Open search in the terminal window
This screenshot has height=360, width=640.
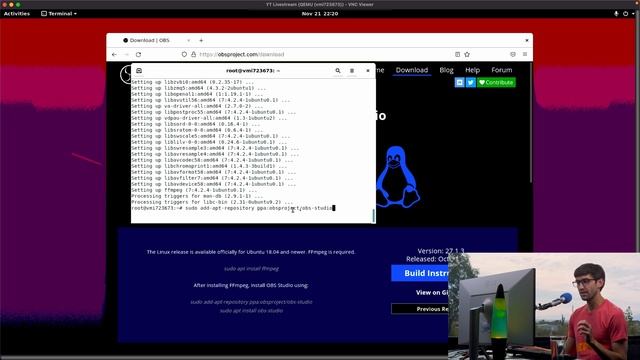coord(338,71)
